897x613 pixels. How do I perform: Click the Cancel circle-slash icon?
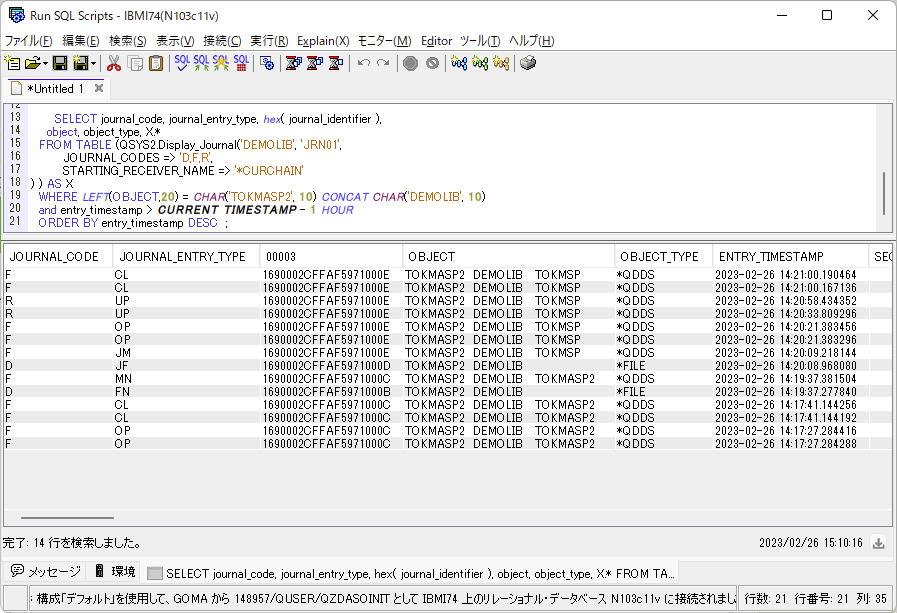point(432,63)
